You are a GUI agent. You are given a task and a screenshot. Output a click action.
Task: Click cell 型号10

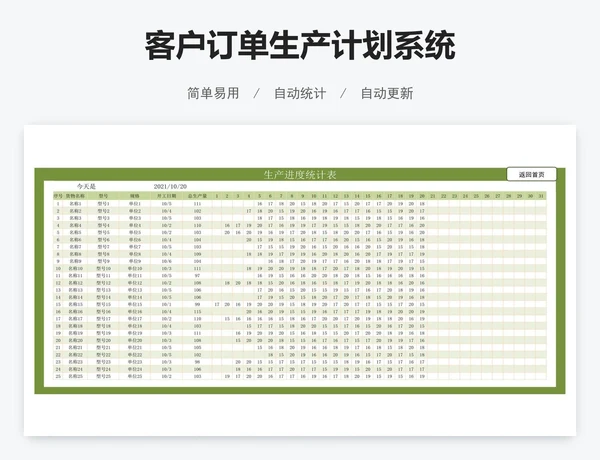tap(103, 268)
